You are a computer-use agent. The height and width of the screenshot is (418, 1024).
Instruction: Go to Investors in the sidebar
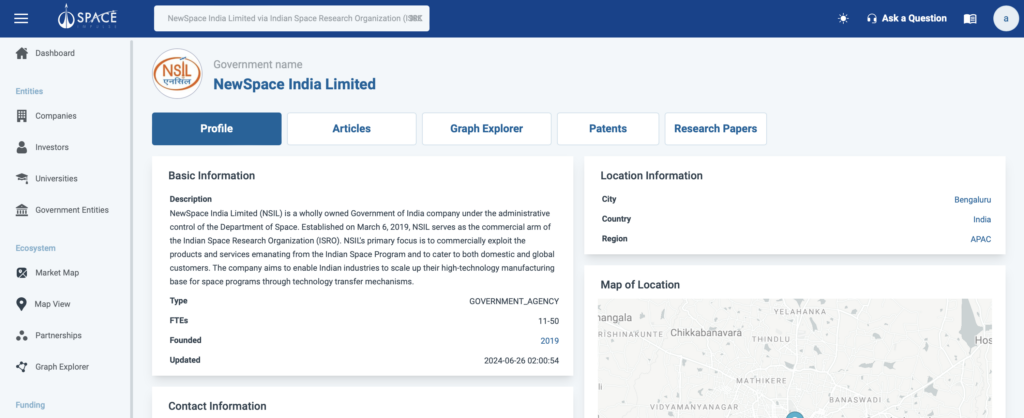(x=52, y=147)
